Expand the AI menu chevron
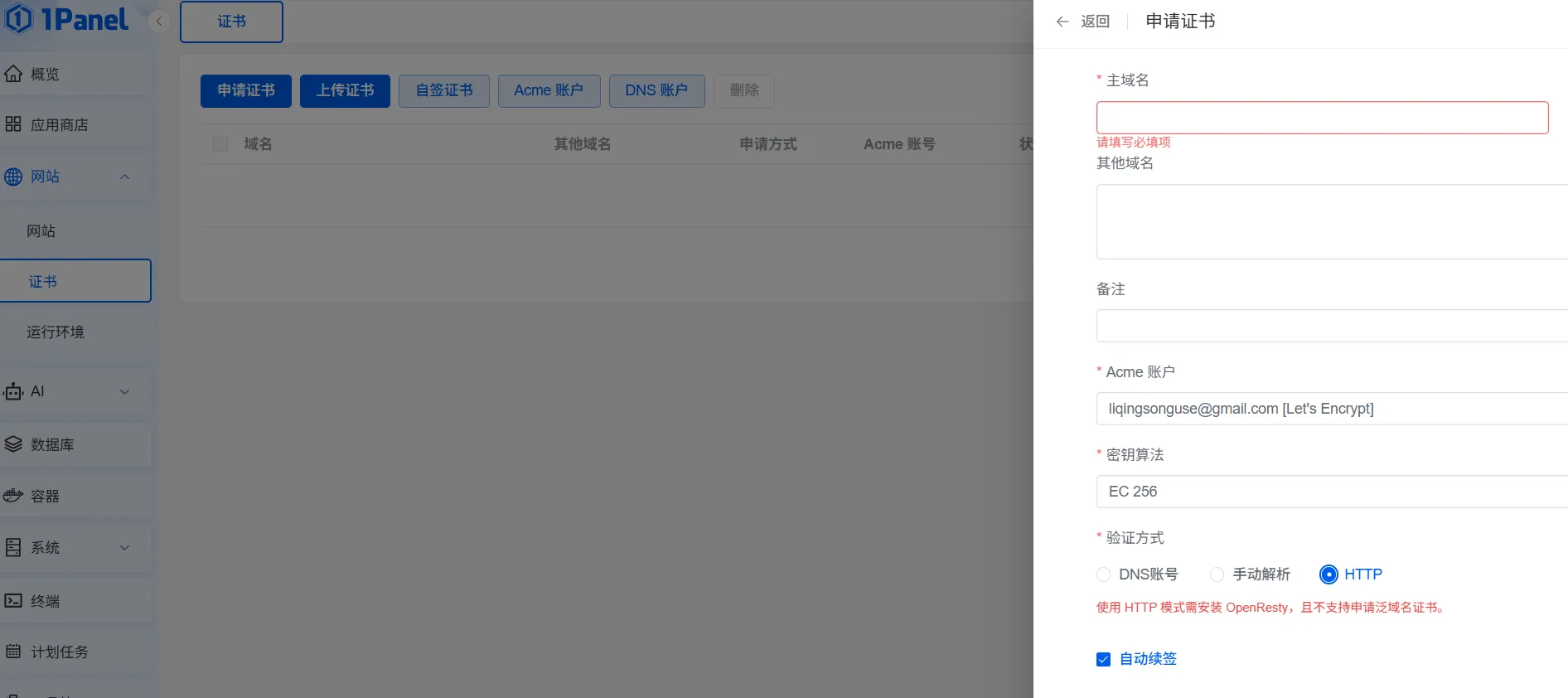 (x=125, y=391)
